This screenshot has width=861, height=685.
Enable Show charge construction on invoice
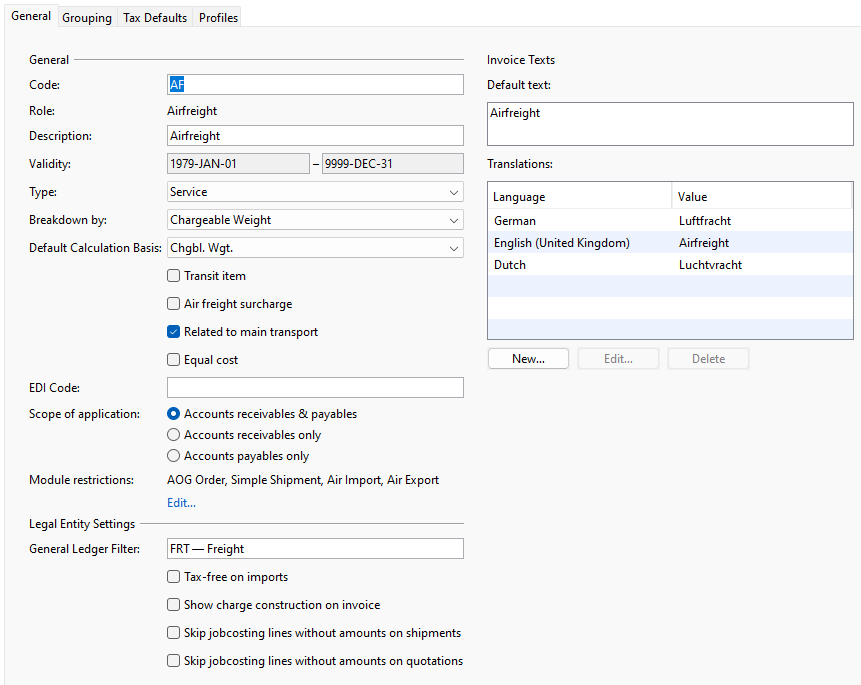[x=173, y=605]
